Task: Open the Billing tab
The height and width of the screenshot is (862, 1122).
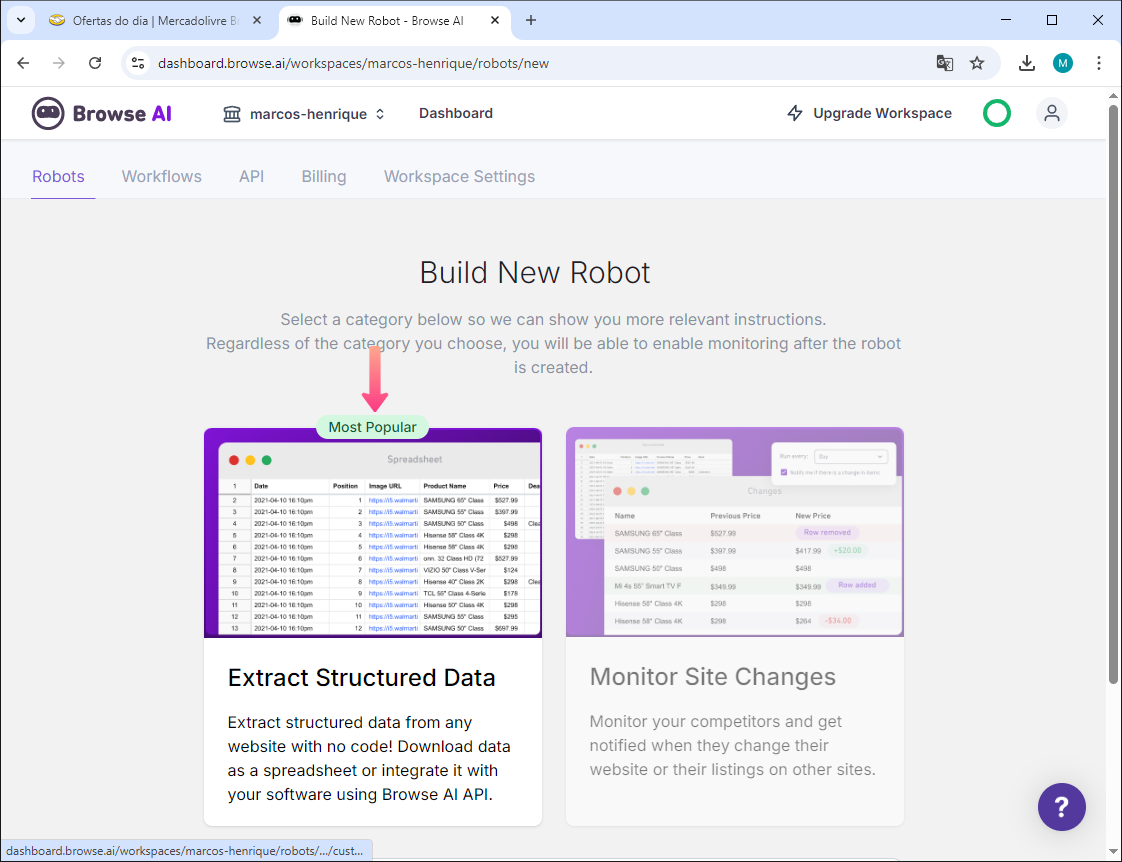Action: 324,177
